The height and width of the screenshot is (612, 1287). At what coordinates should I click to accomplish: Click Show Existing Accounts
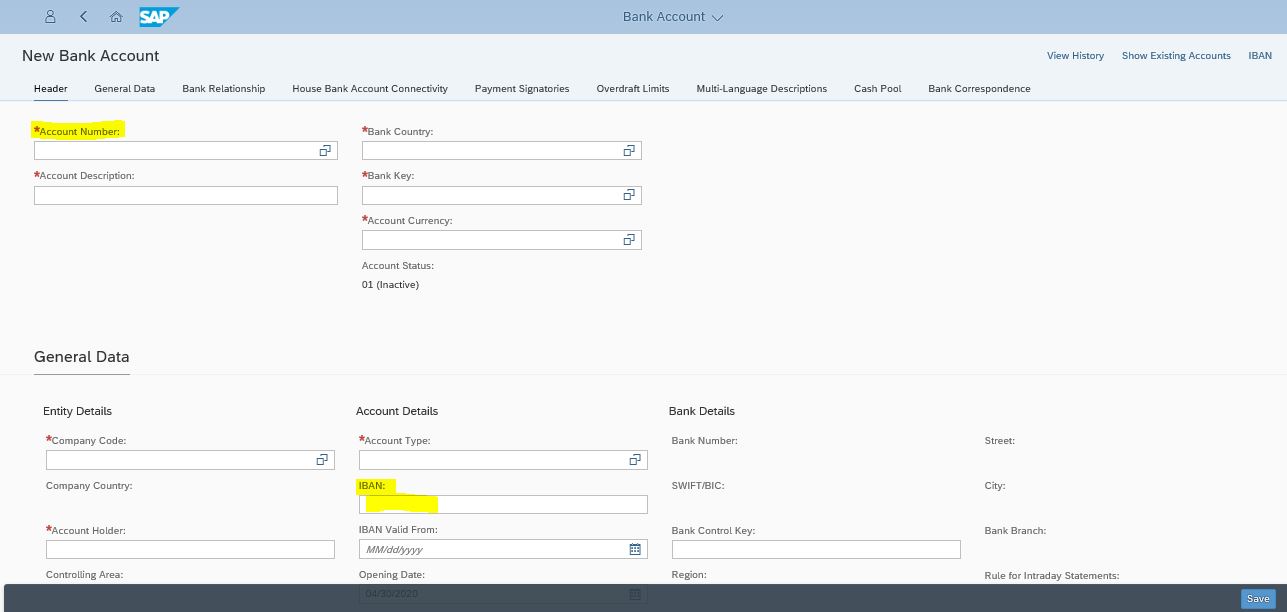pos(1175,56)
